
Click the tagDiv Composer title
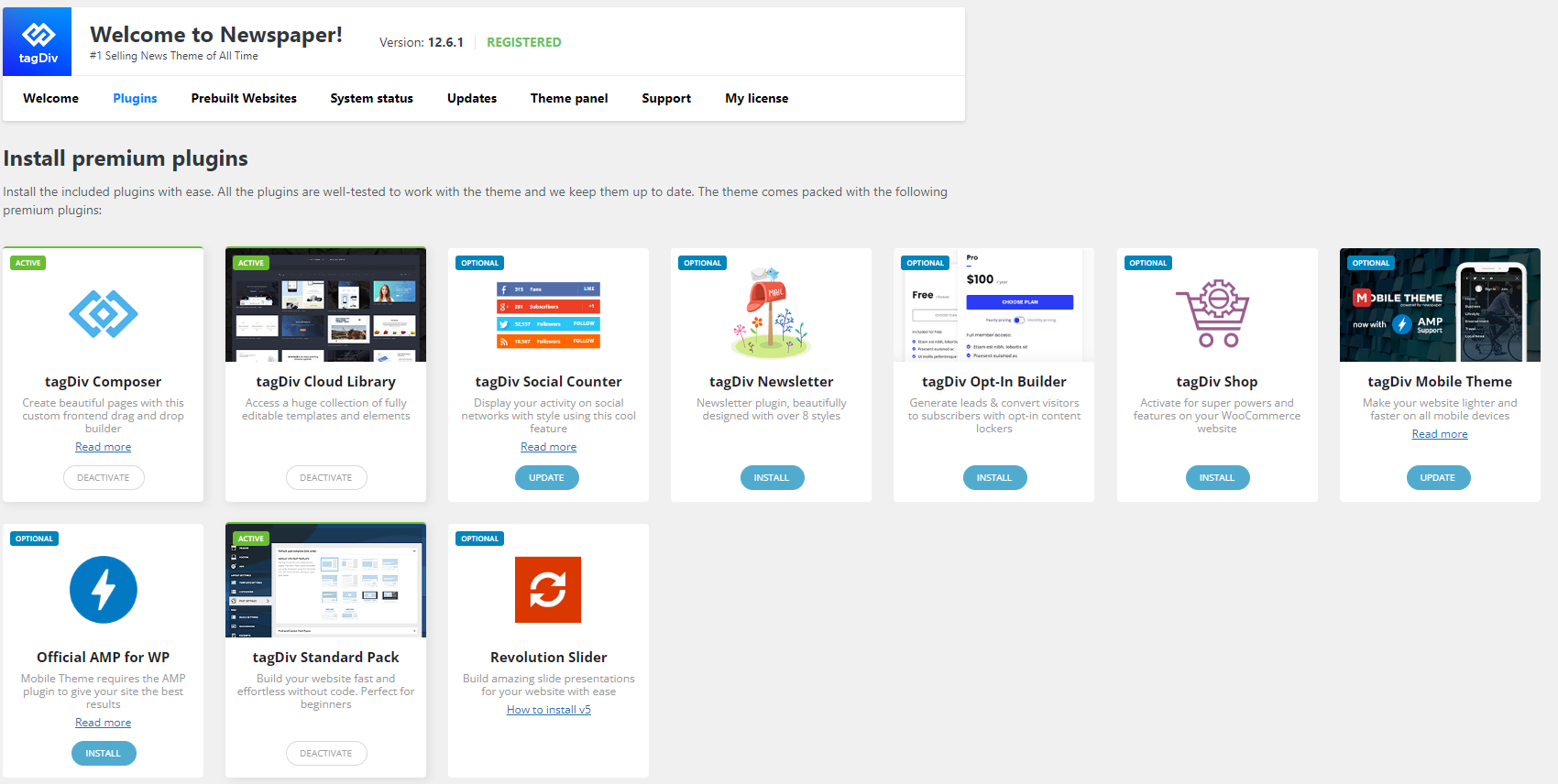pos(103,382)
